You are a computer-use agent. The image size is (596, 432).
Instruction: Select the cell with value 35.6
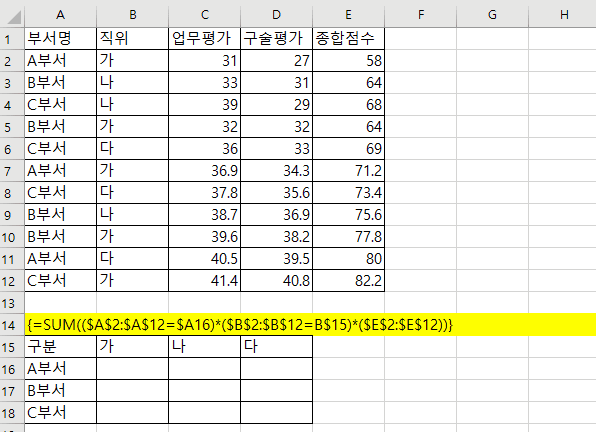point(276,193)
